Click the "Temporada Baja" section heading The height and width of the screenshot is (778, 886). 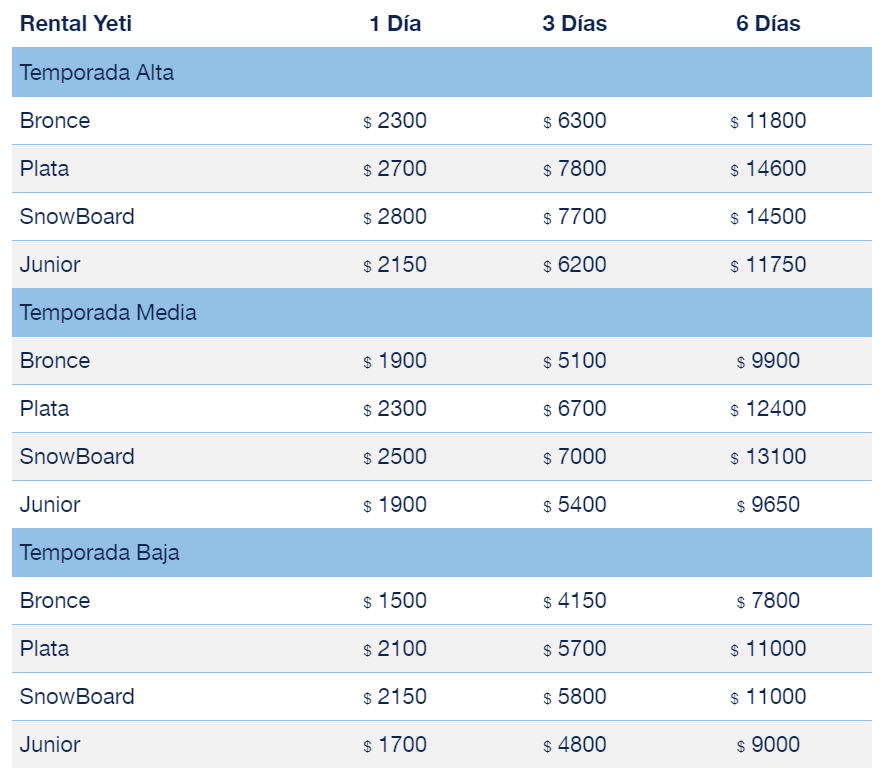[x=100, y=553]
